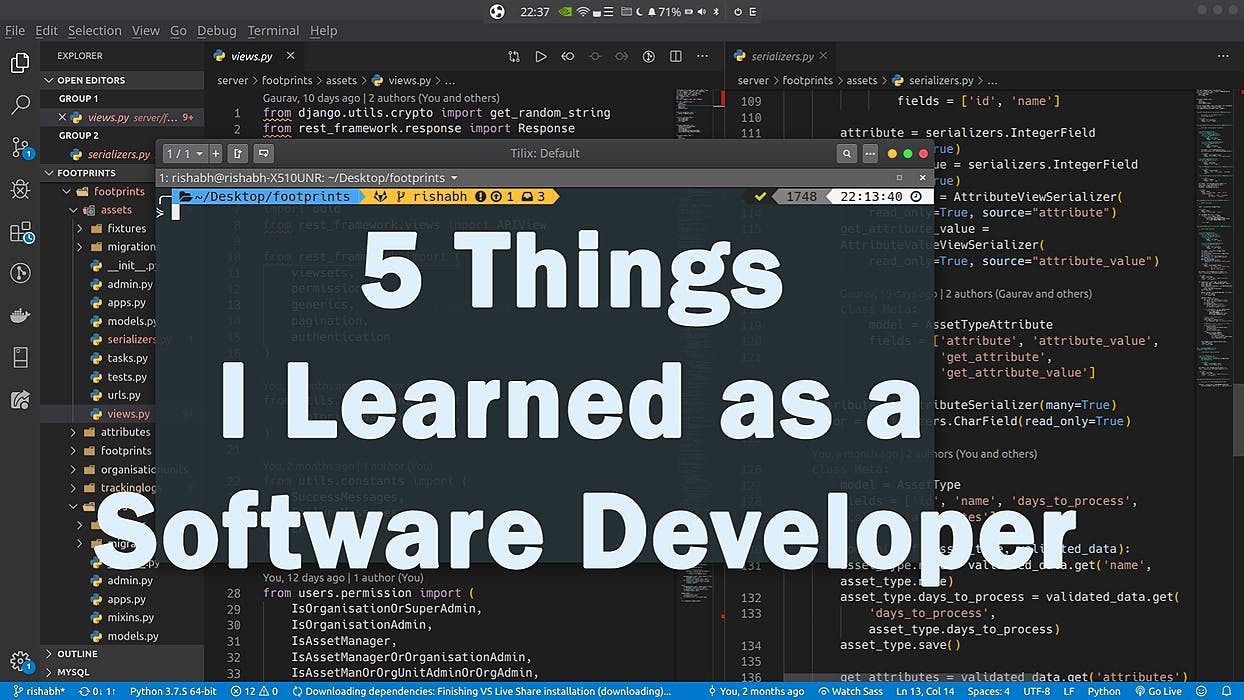Switch to the serializers.py tab
Image resolution: width=1244 pixels, height=700 pixels.
pos(781,56)
